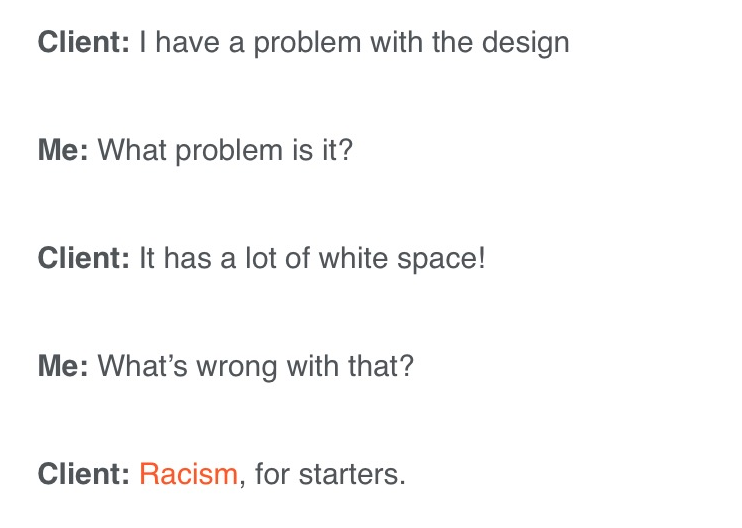Click the Client: label before 'It has a lot'
The width and height of the screenshot is (742, 528).
click(x=84, y=258)
